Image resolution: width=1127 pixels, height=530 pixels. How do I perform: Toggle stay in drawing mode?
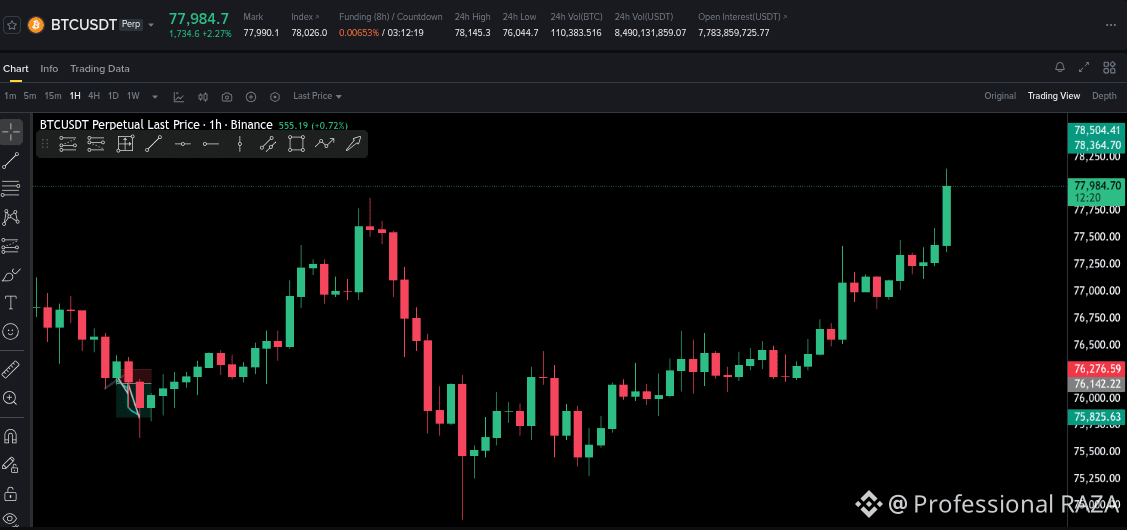pyautogui.click(x=11, y=465)
